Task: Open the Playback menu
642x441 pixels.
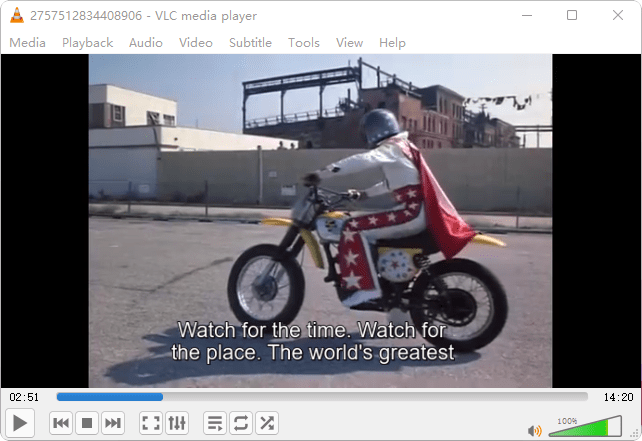Action: [88, 42]
